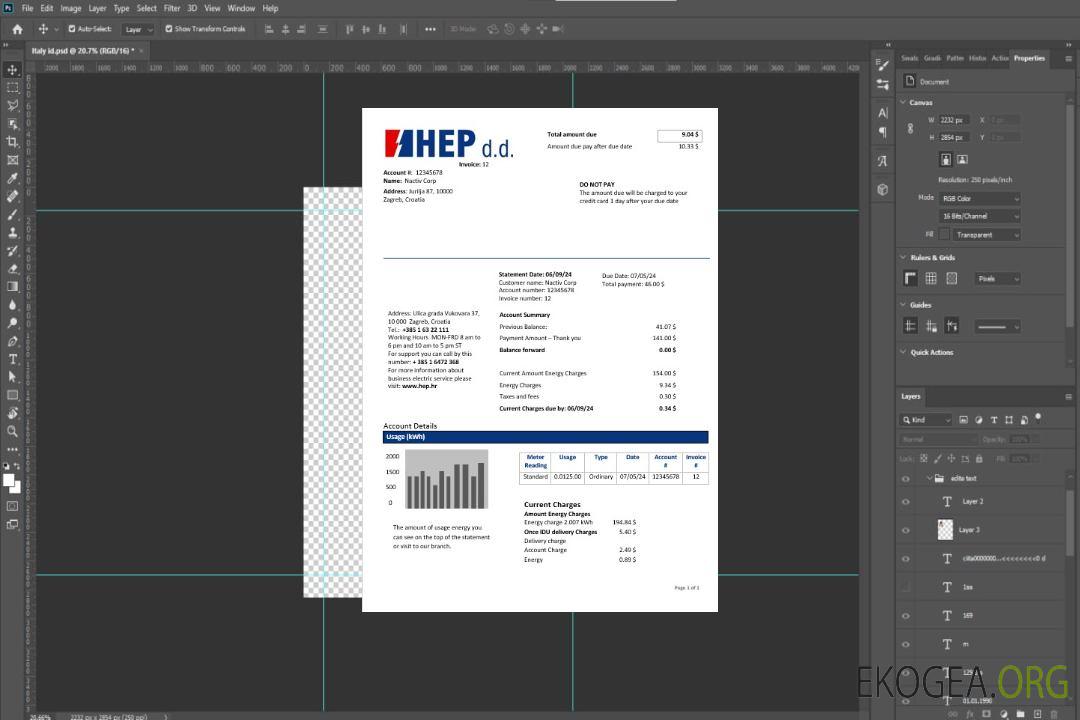Select the Zoom tool
Image resolution: width=1080 pixels, height=720 pixels.
pos(12,431)
